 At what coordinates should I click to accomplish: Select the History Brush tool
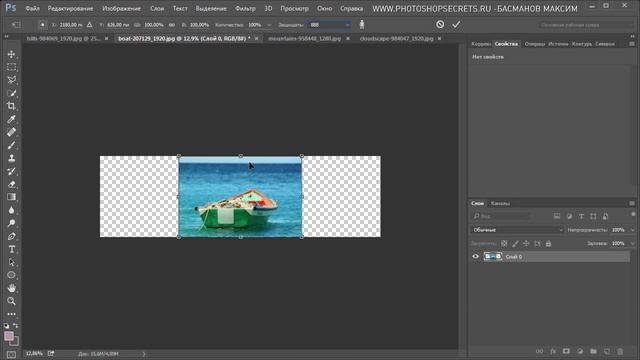11,171
